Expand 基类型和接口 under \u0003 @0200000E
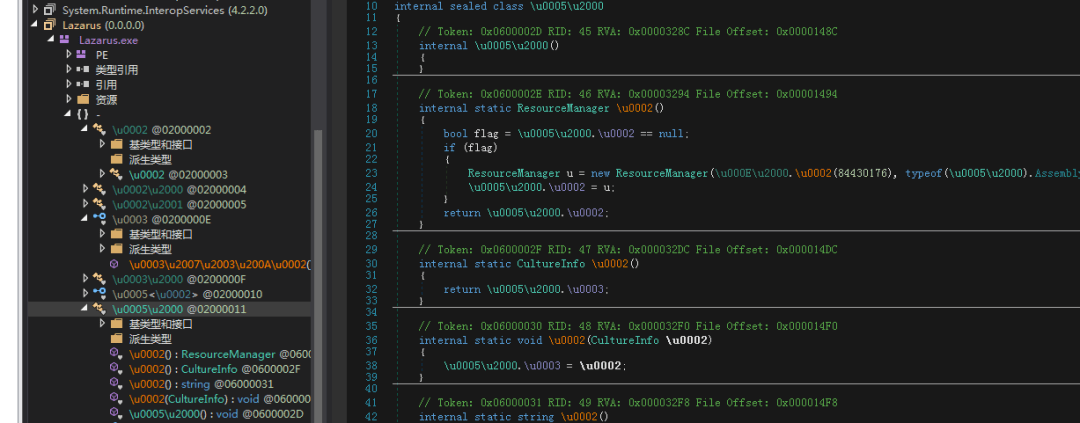Viewport: 1080px width, 423px height. (102, 234)
